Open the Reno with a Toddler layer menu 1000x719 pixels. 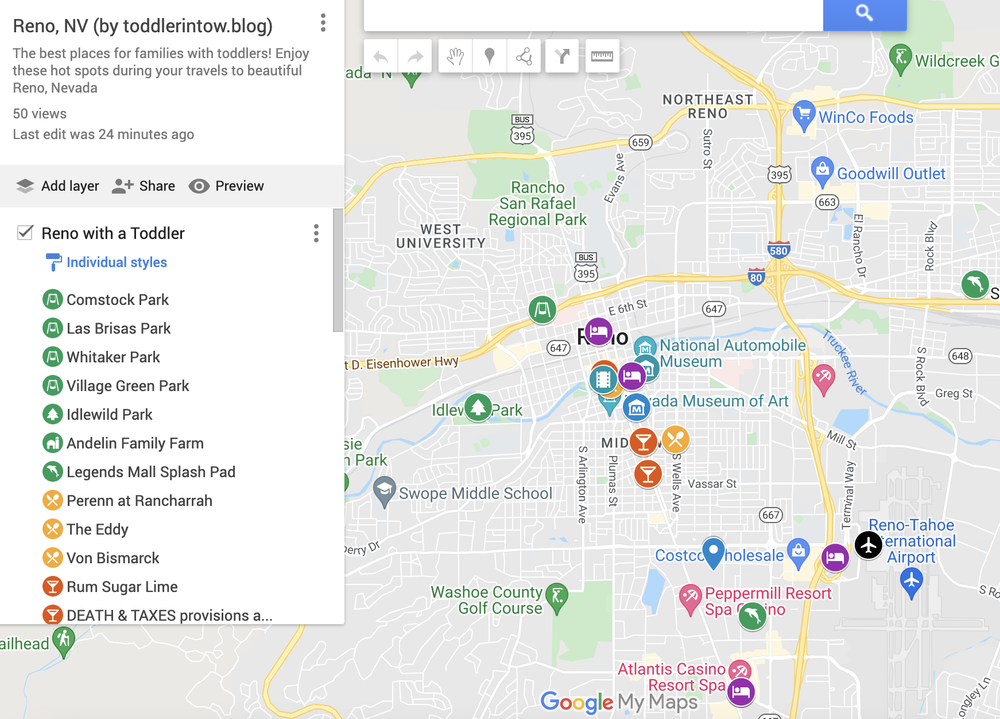click(316, 233)
